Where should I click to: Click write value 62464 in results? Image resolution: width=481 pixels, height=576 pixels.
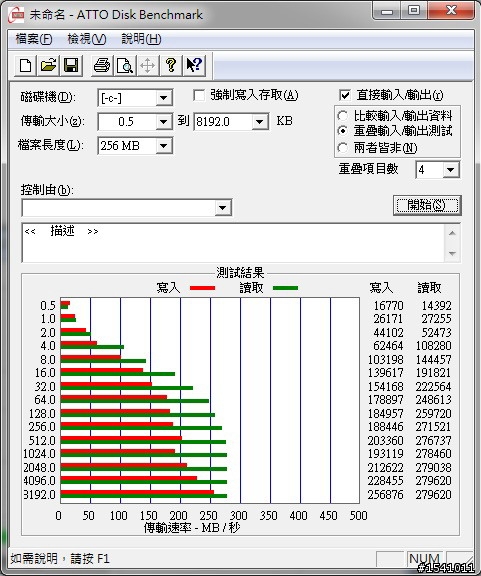tap(388, 346)
